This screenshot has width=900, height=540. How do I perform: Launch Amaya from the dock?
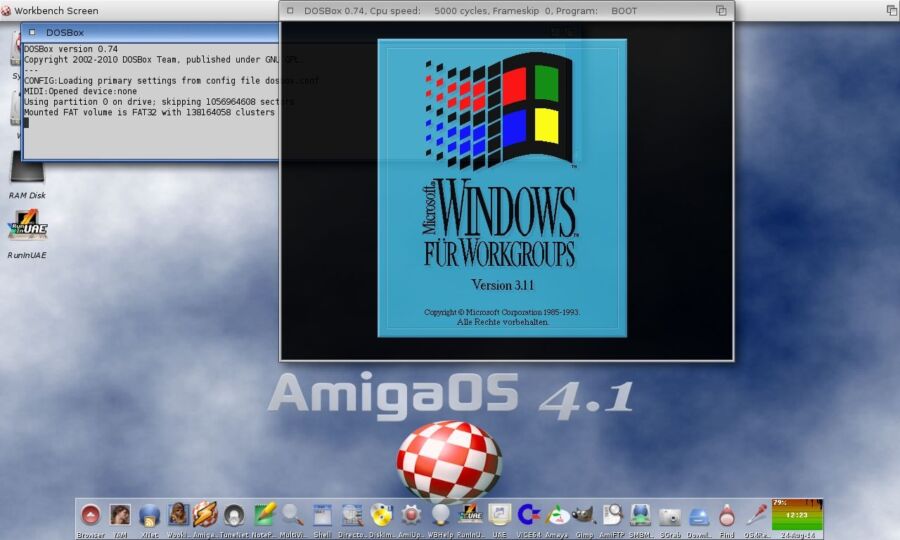[x=557, y=515]
